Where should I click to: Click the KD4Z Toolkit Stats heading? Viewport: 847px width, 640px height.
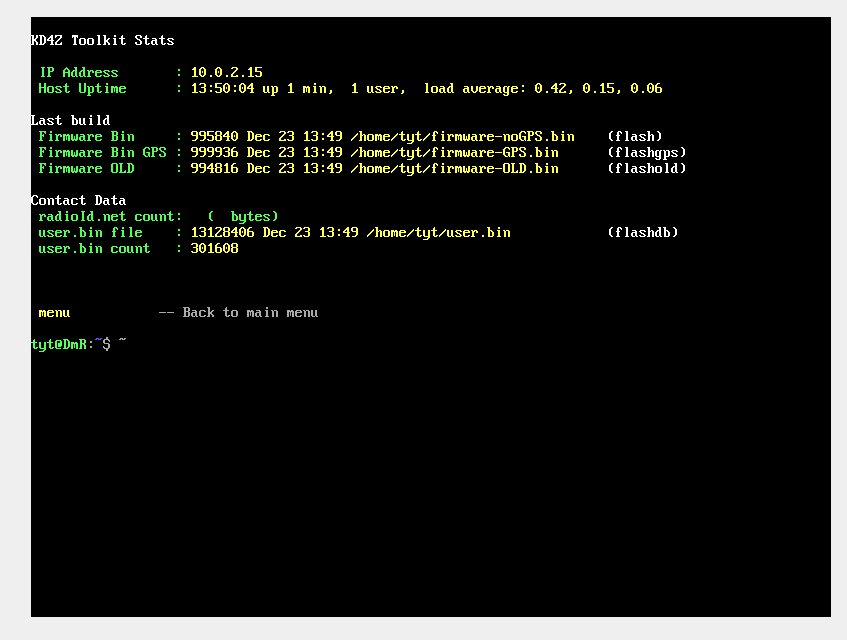tap(102, 41)
